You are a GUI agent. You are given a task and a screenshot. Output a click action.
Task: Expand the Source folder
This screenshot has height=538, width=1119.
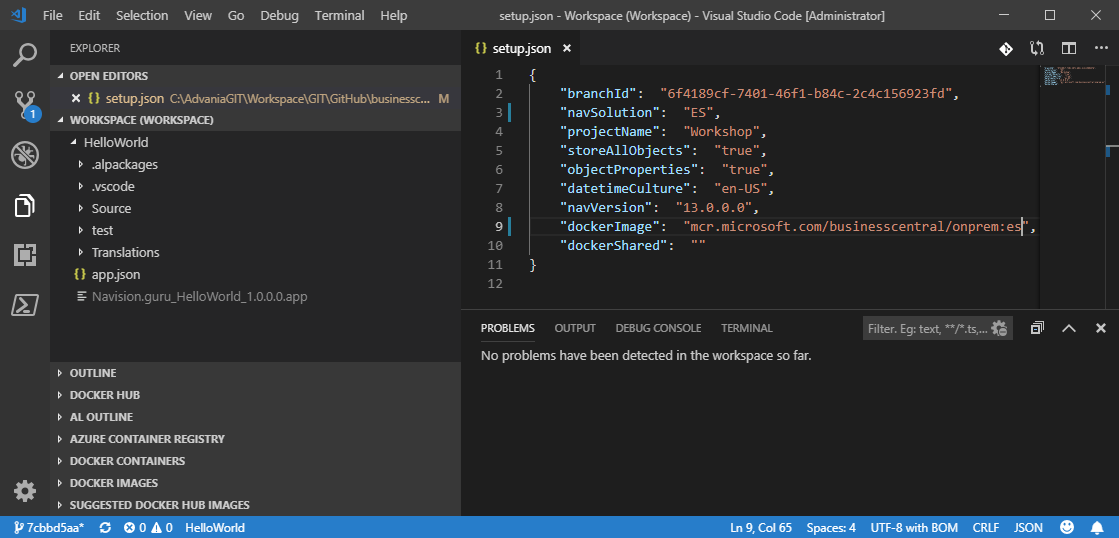pyautogui.click(x=110, y=208)
